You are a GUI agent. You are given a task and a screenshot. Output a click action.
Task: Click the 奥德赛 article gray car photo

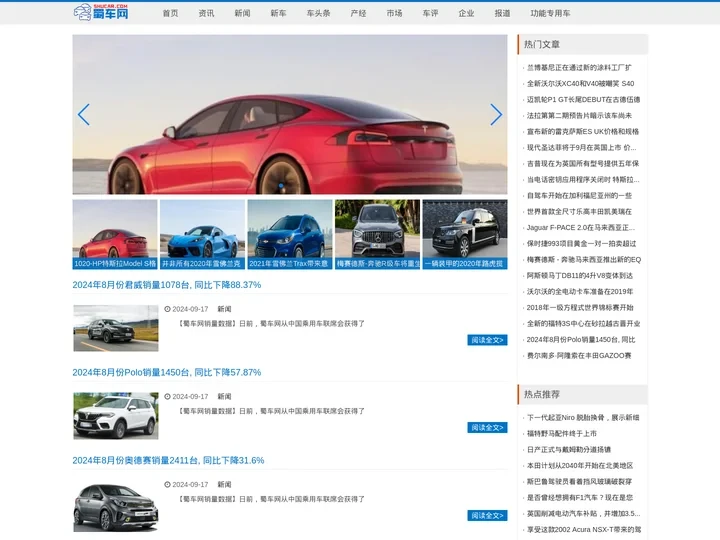[x=116, y=506]
